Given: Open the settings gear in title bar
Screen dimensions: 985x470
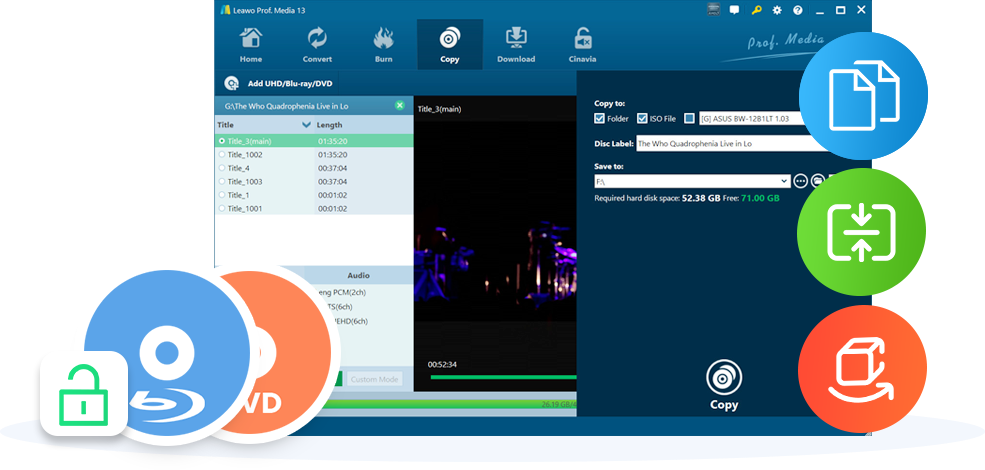Looking at the screenshot, I should tap(777, 9).
